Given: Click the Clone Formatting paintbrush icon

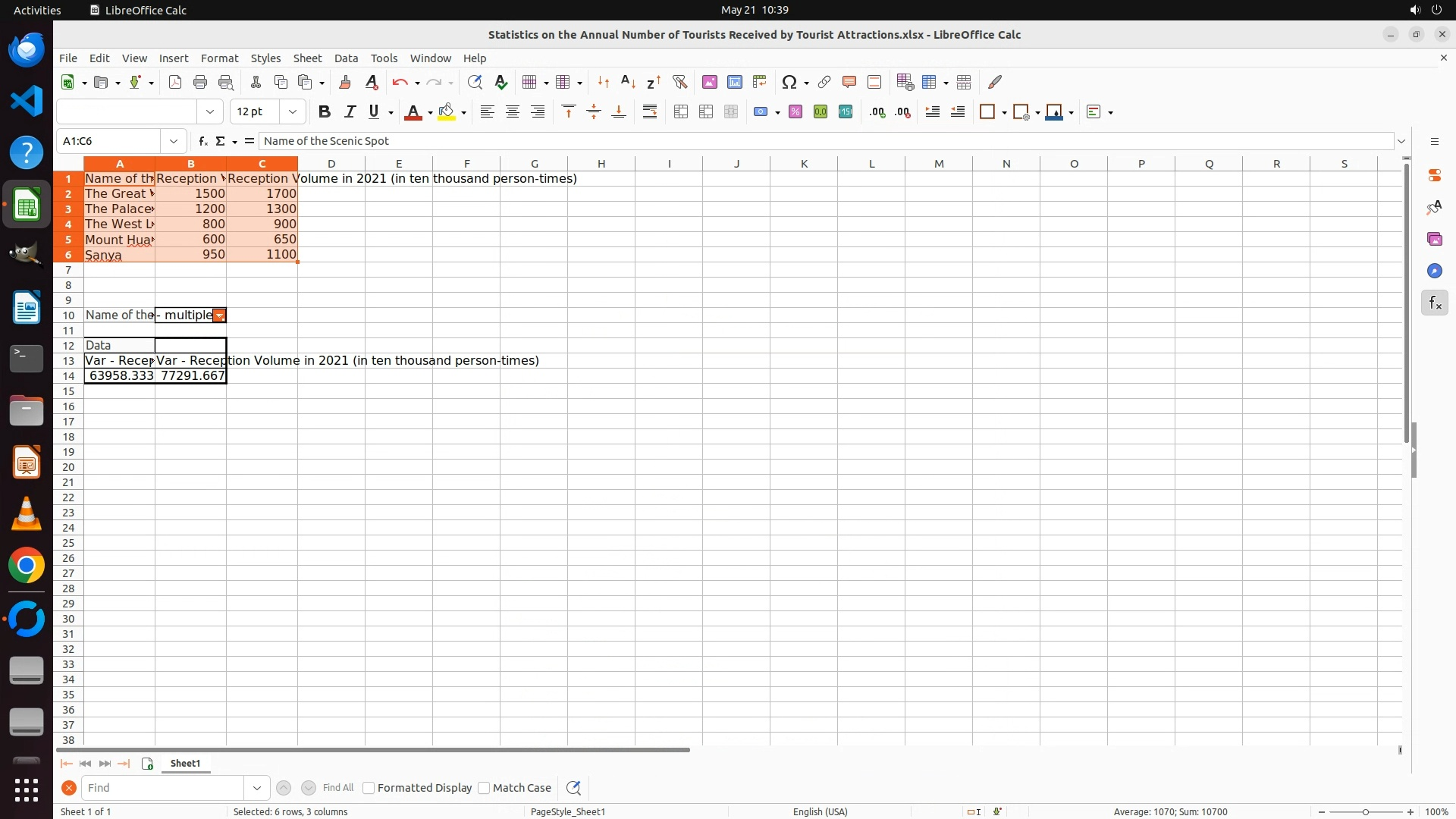Looking at the screenshot, I should (345, 82).
